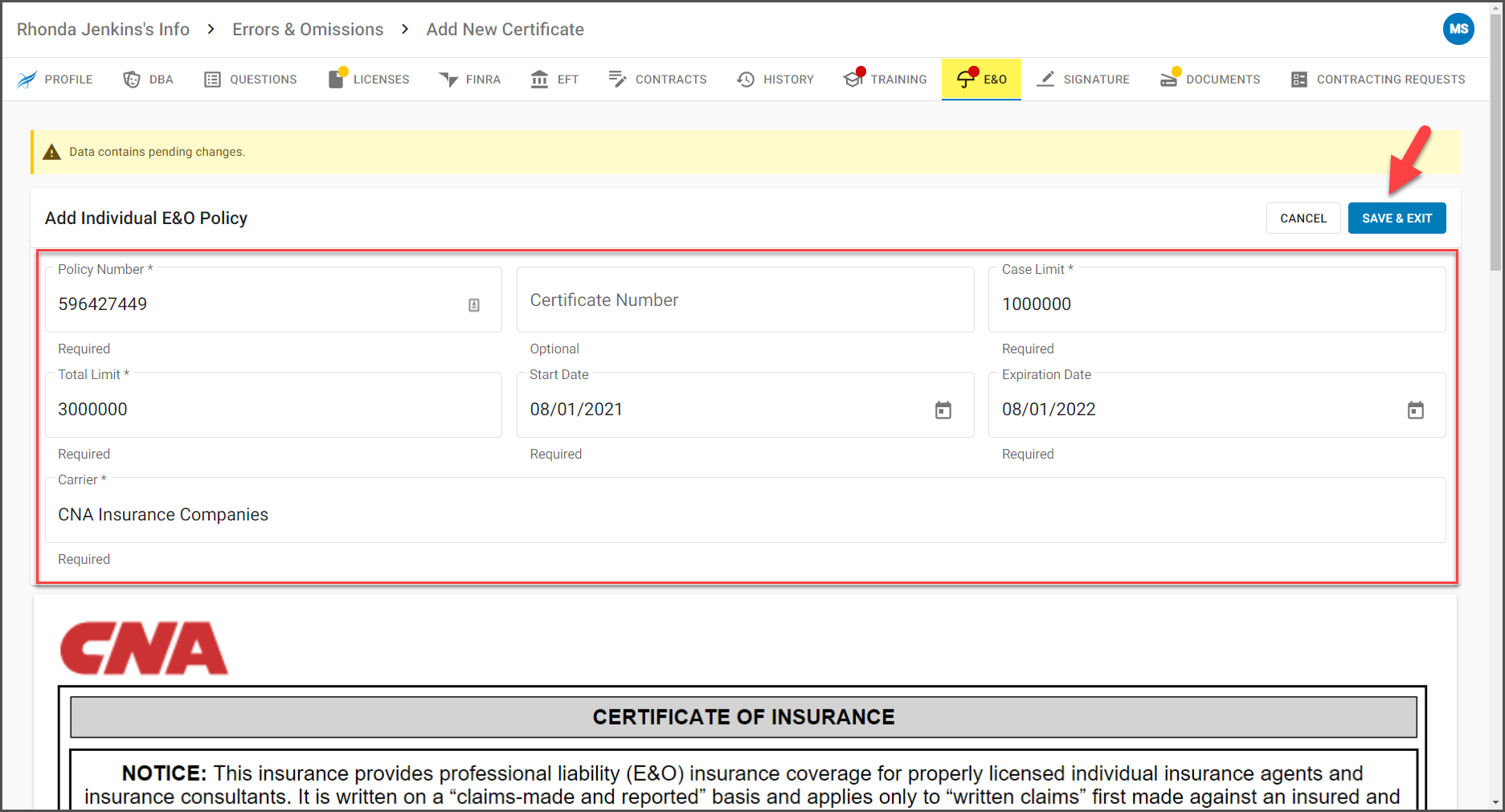
Task: Switch to the QUESTIONS tab
Action: pyautogui.click(x=251, y=80)
